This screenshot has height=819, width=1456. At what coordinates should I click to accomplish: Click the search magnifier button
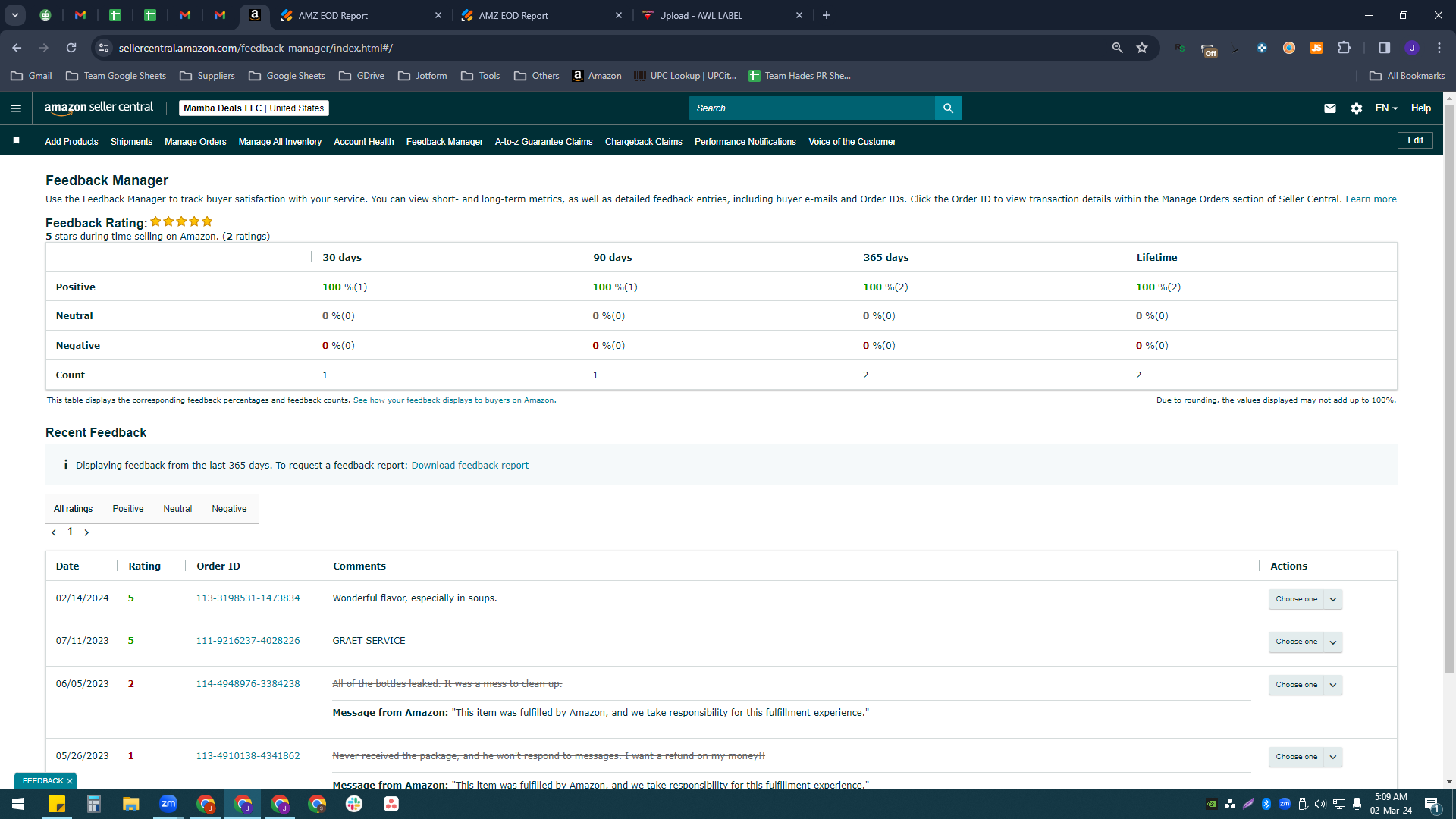click(948, 108)
